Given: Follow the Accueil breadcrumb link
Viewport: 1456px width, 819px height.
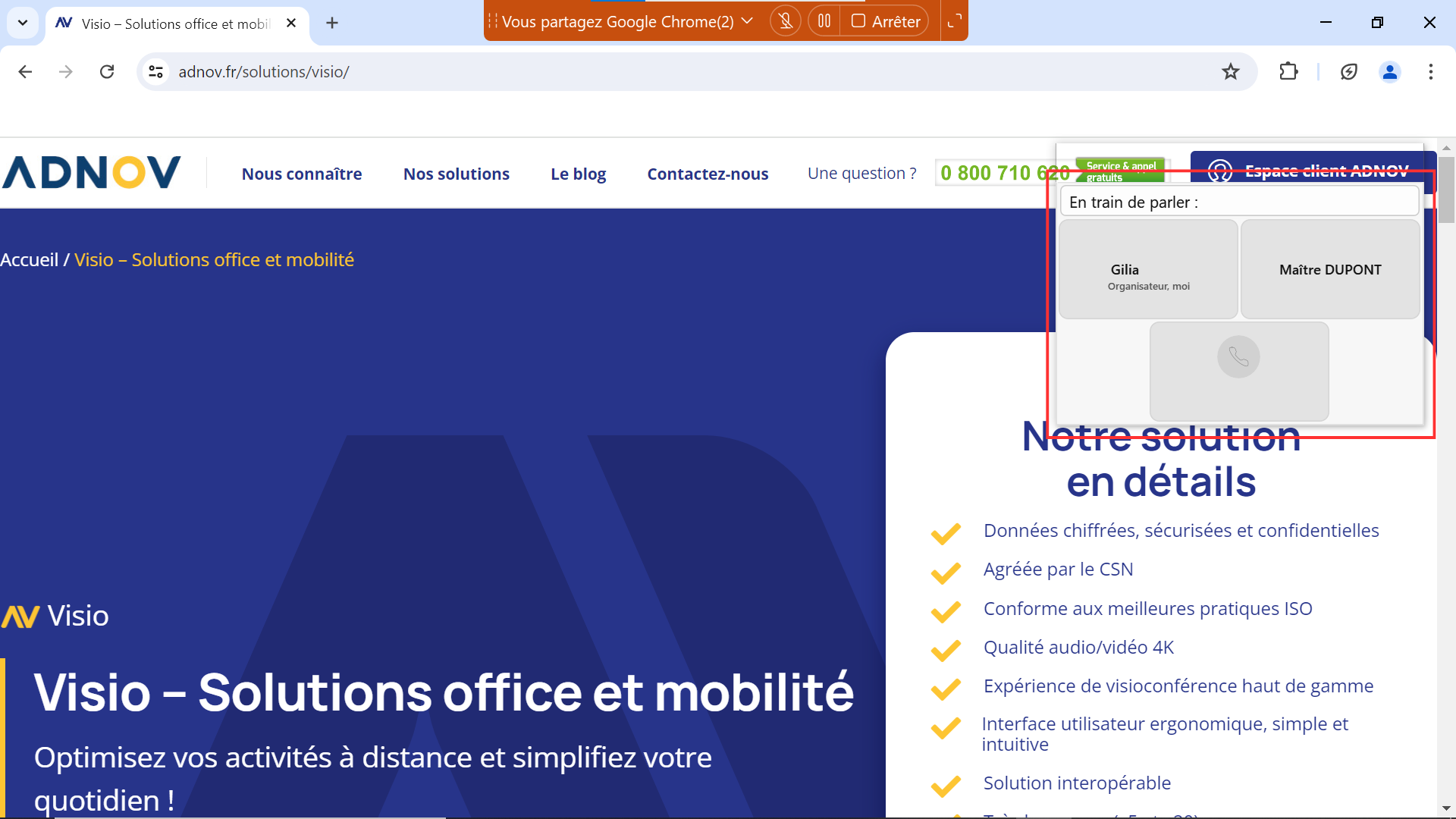Looking at the screenshot, I should click(x=30, y=260).
